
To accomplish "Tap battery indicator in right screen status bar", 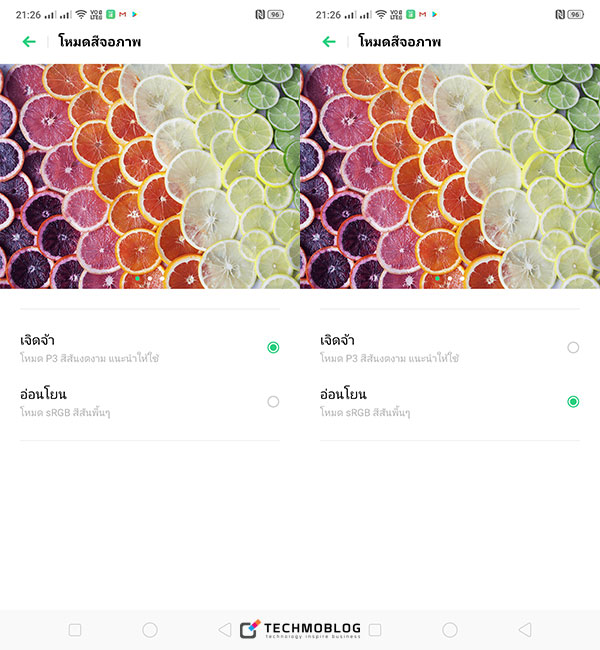I will pyautogui.click(x=576, y=15).
